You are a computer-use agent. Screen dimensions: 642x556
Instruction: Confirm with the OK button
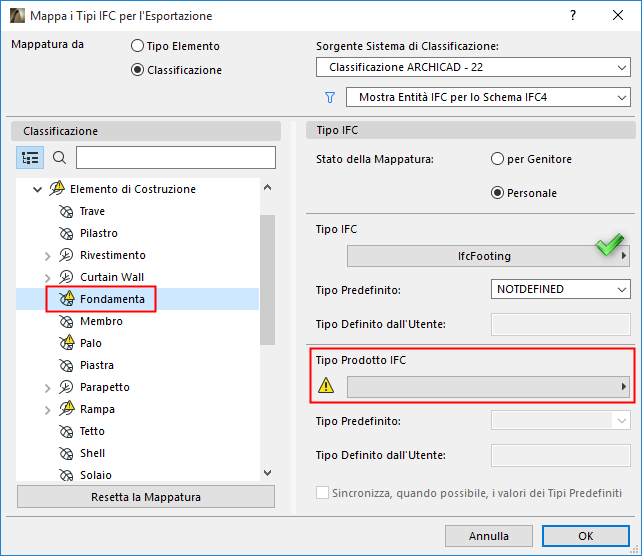586,536
